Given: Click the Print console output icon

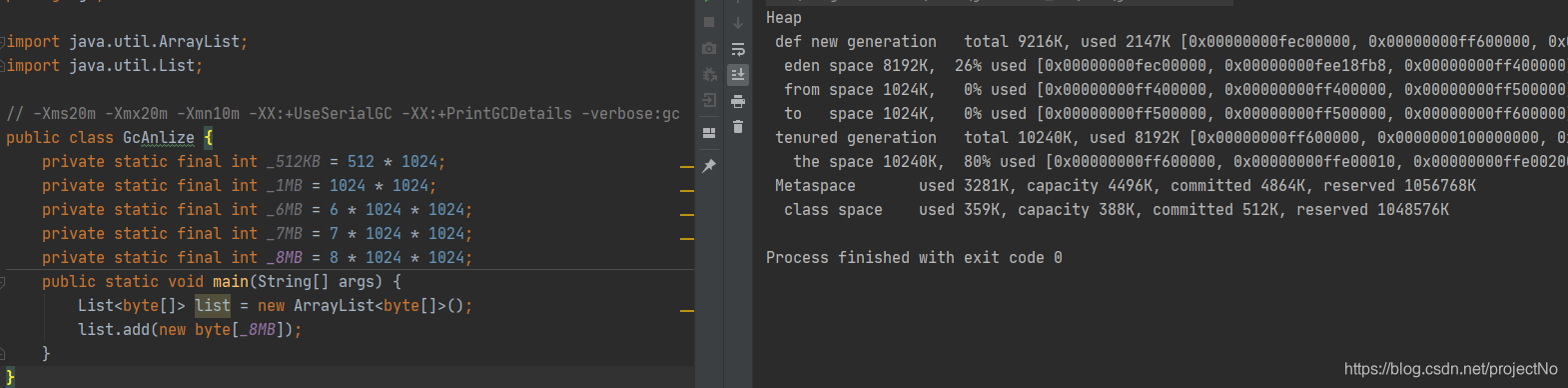Looking at the screenshot, I should [738, 101].
